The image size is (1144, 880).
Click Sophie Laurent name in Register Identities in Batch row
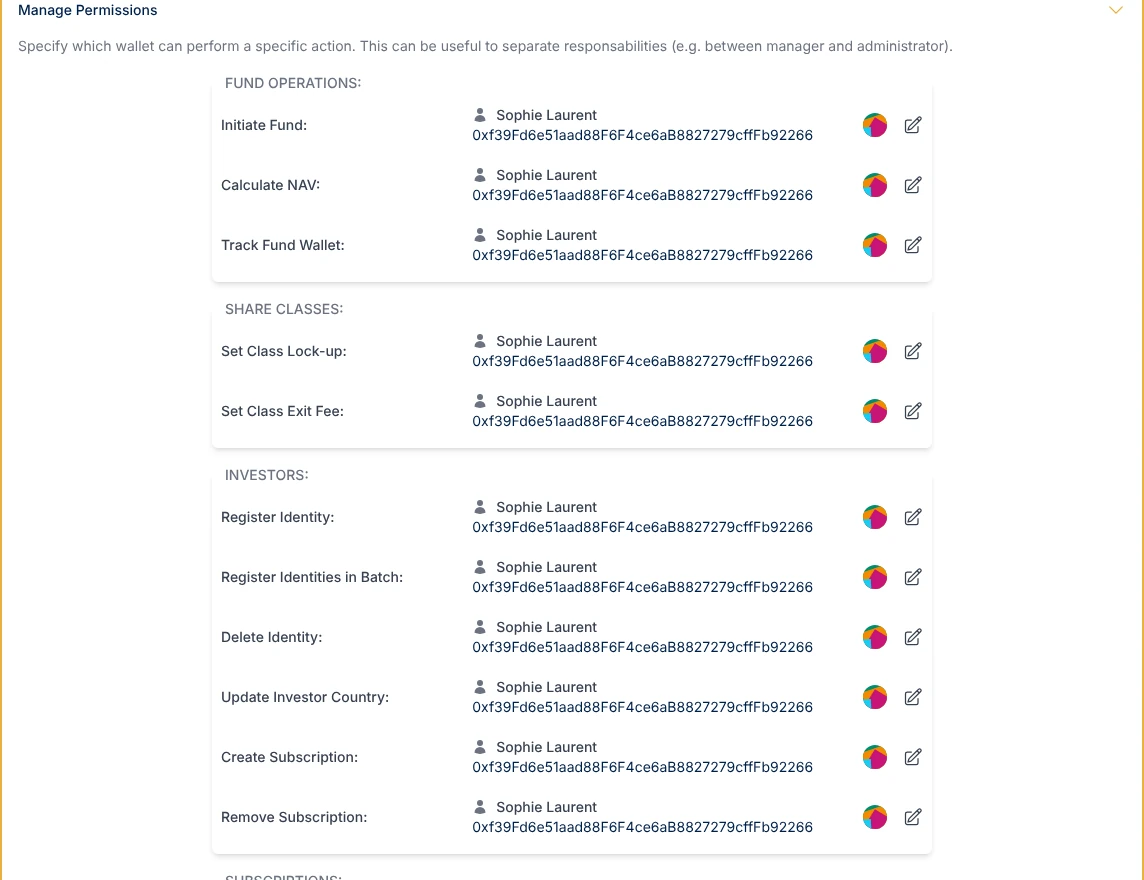[546, 567]
